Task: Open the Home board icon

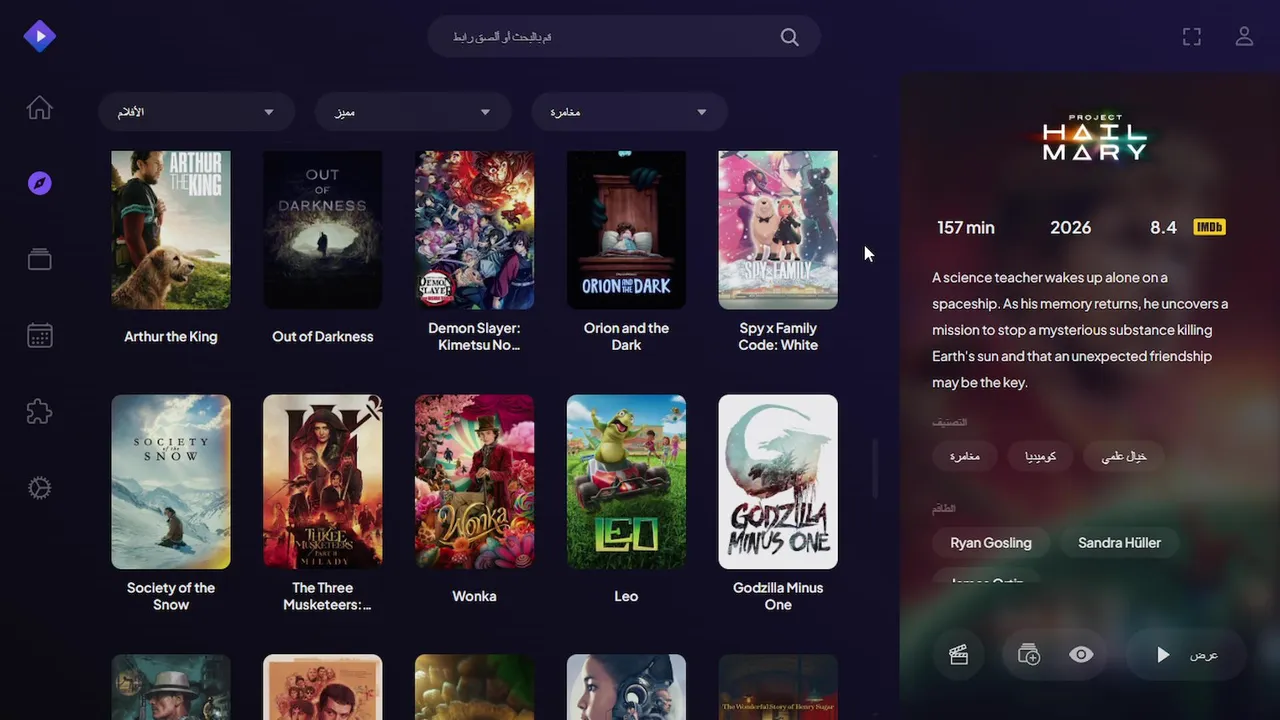Action: click(40, 107)
